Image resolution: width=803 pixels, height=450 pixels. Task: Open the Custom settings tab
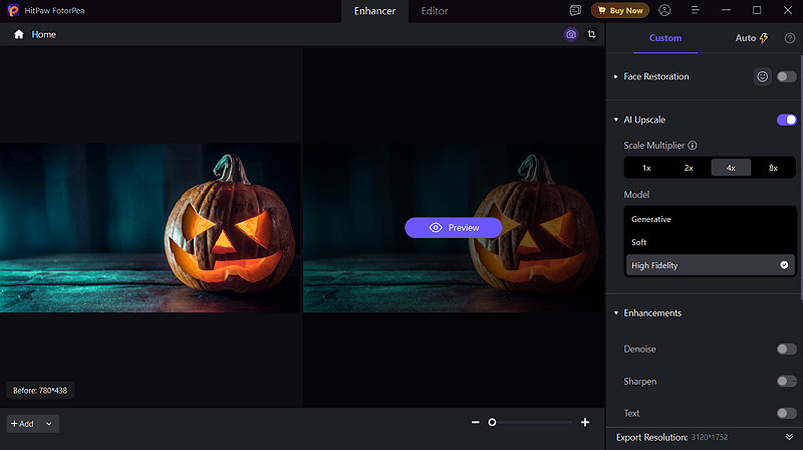click(x=665, y=38)
